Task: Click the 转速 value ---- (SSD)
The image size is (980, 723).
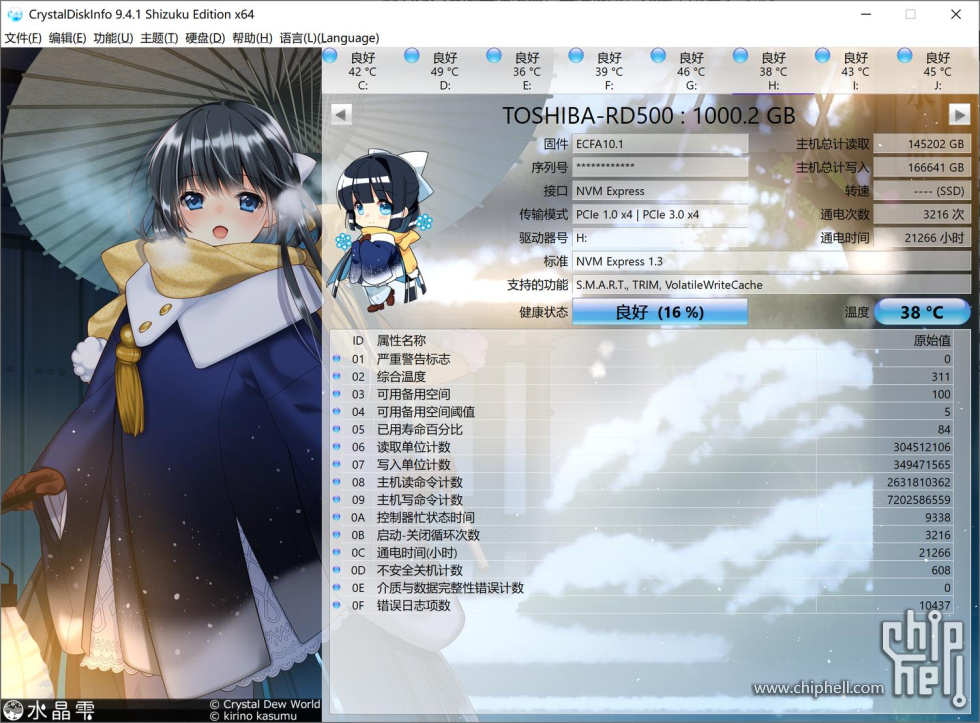Action: point(922,191)
